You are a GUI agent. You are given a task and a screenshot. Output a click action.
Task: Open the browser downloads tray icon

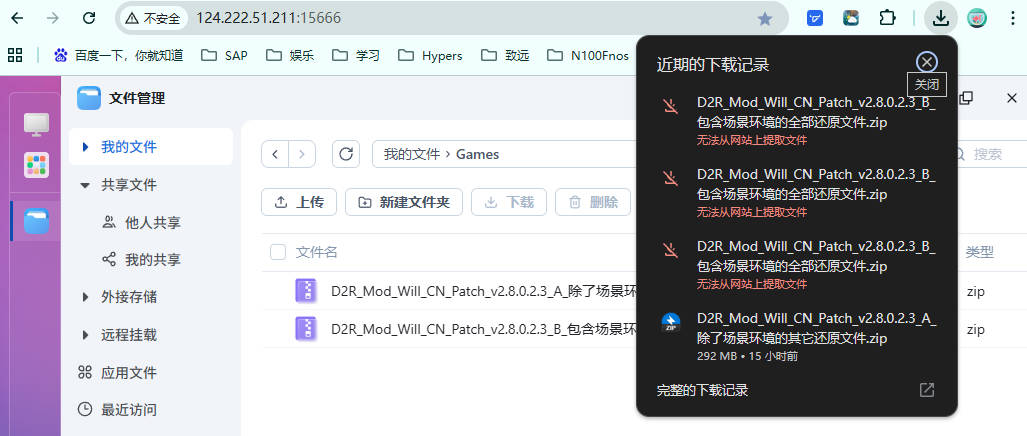tap(941, 18)
